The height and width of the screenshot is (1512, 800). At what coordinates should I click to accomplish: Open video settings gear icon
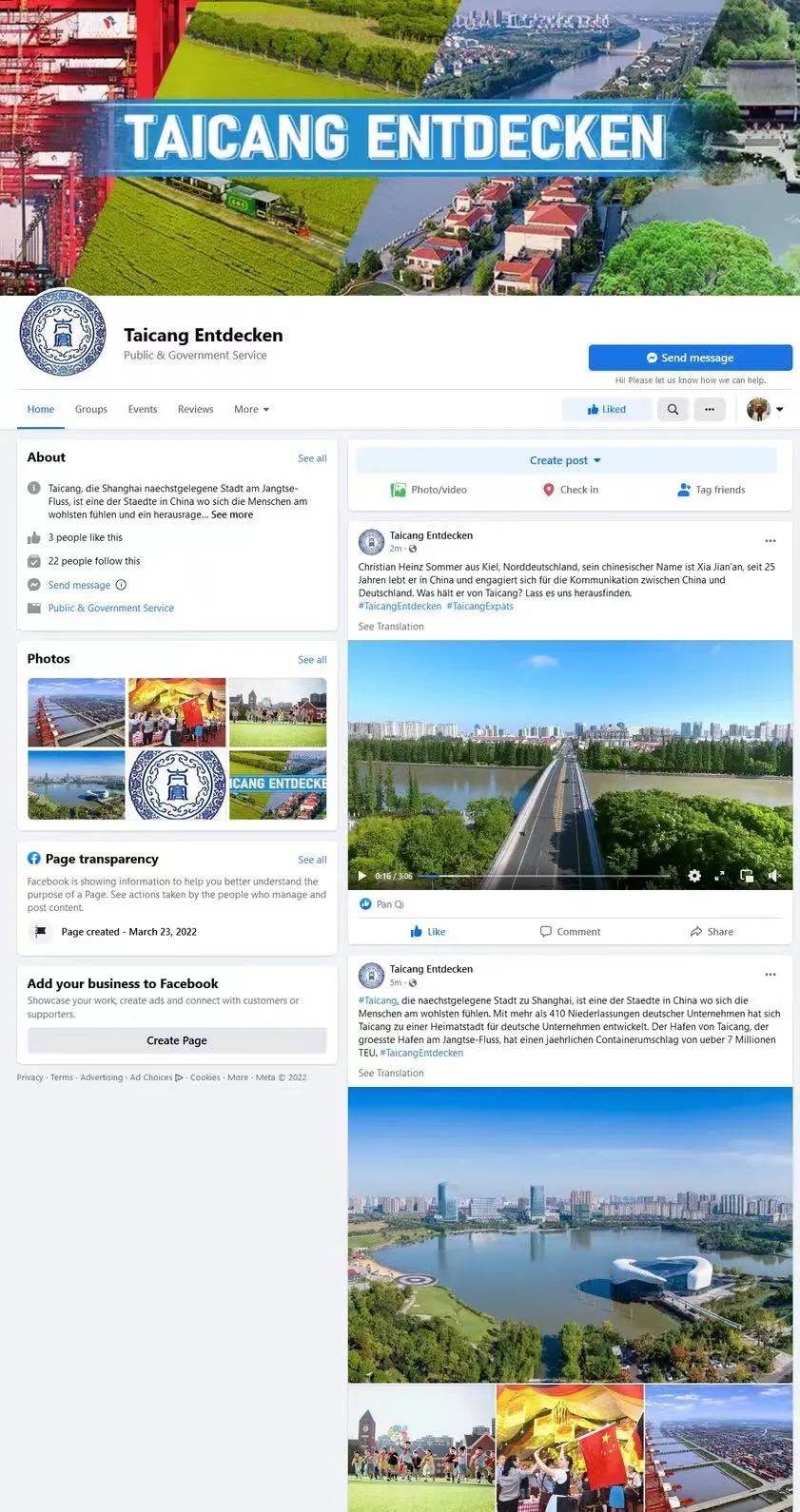pyautogui.click(x=694, y=876)
